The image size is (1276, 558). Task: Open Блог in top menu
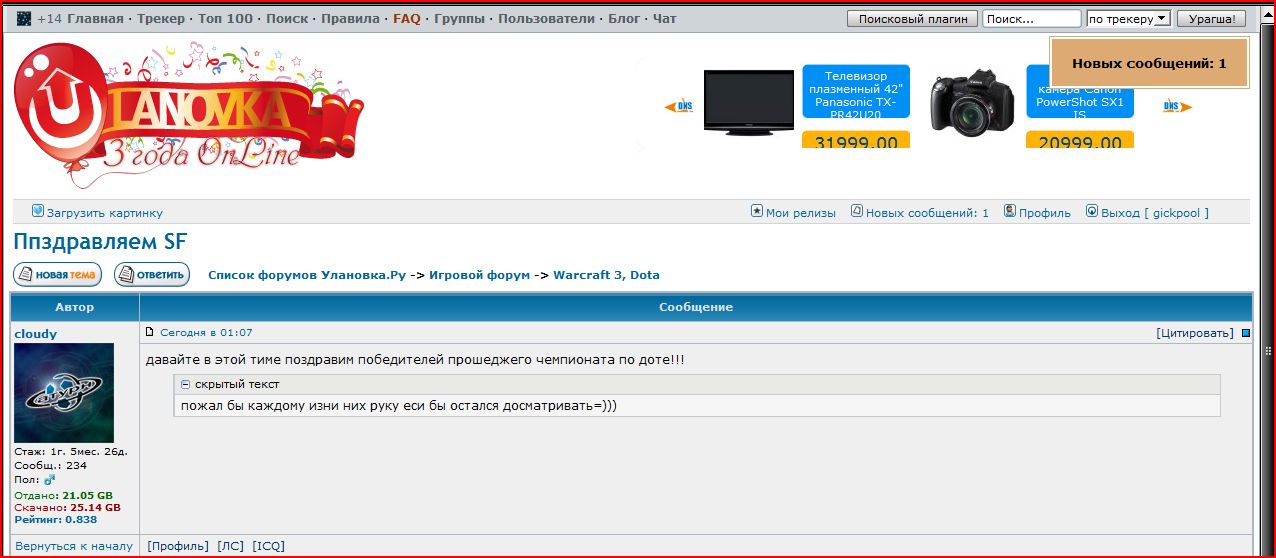click(x=624, y=19)
